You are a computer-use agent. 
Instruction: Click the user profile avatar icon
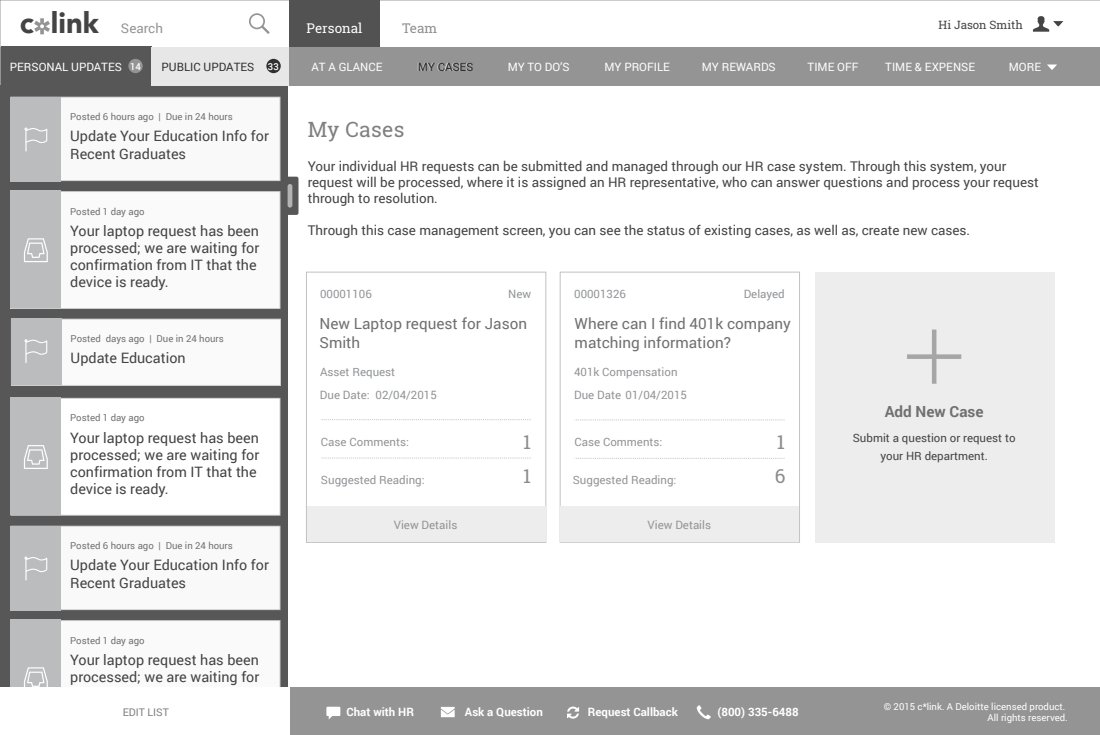[1040, 24]
